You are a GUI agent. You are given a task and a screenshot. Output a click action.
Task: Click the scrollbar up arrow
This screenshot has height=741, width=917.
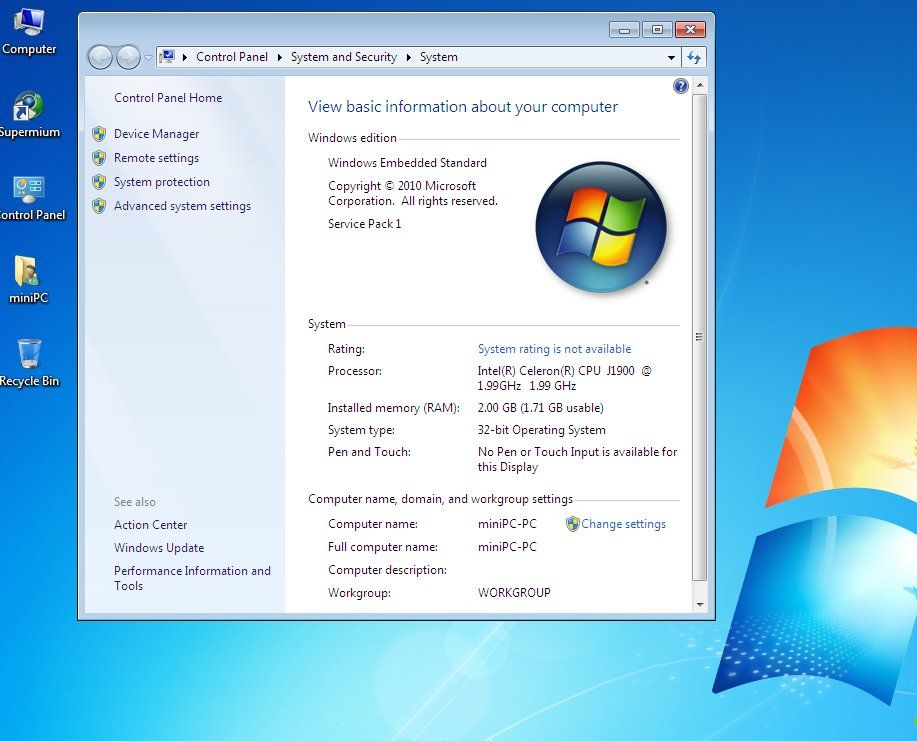pos(699,85)
